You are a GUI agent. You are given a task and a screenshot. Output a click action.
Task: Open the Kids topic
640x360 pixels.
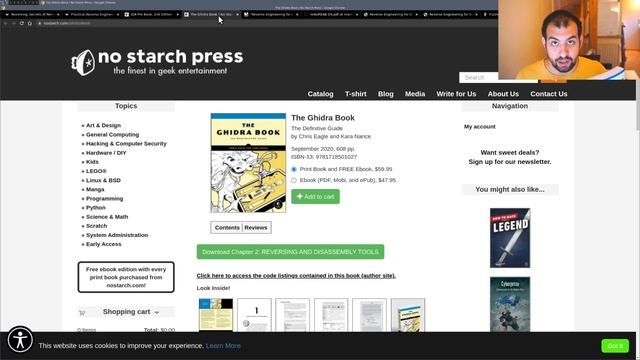(92, 162)
